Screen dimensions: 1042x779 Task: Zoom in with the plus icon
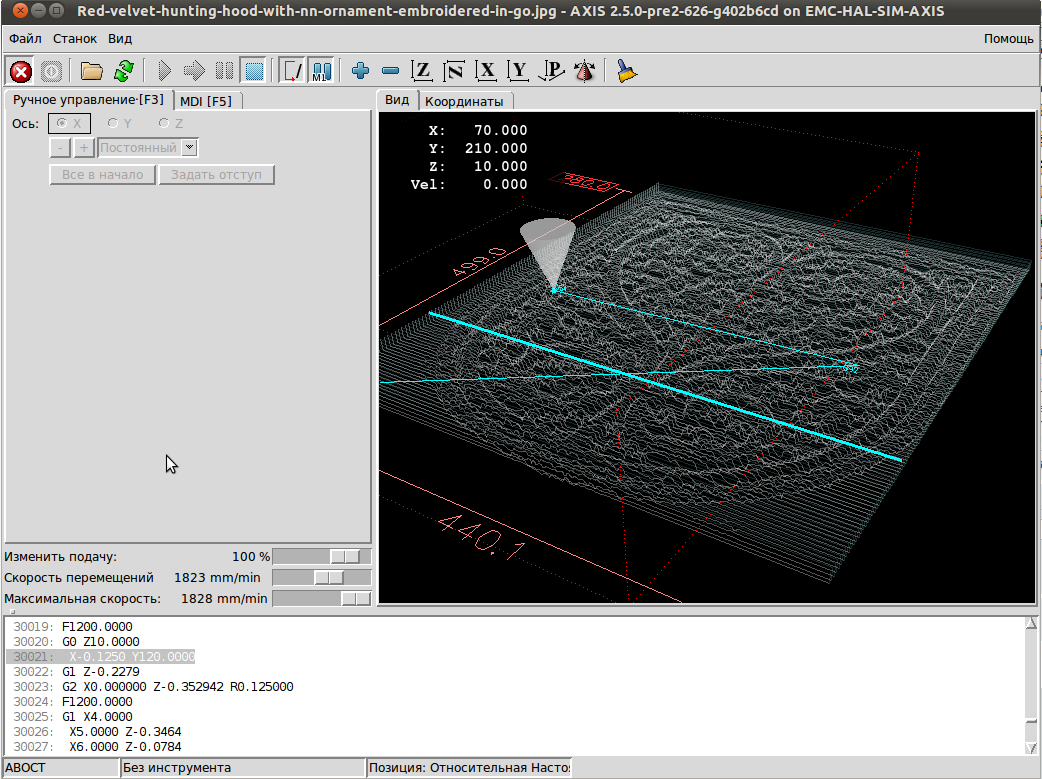361,71
